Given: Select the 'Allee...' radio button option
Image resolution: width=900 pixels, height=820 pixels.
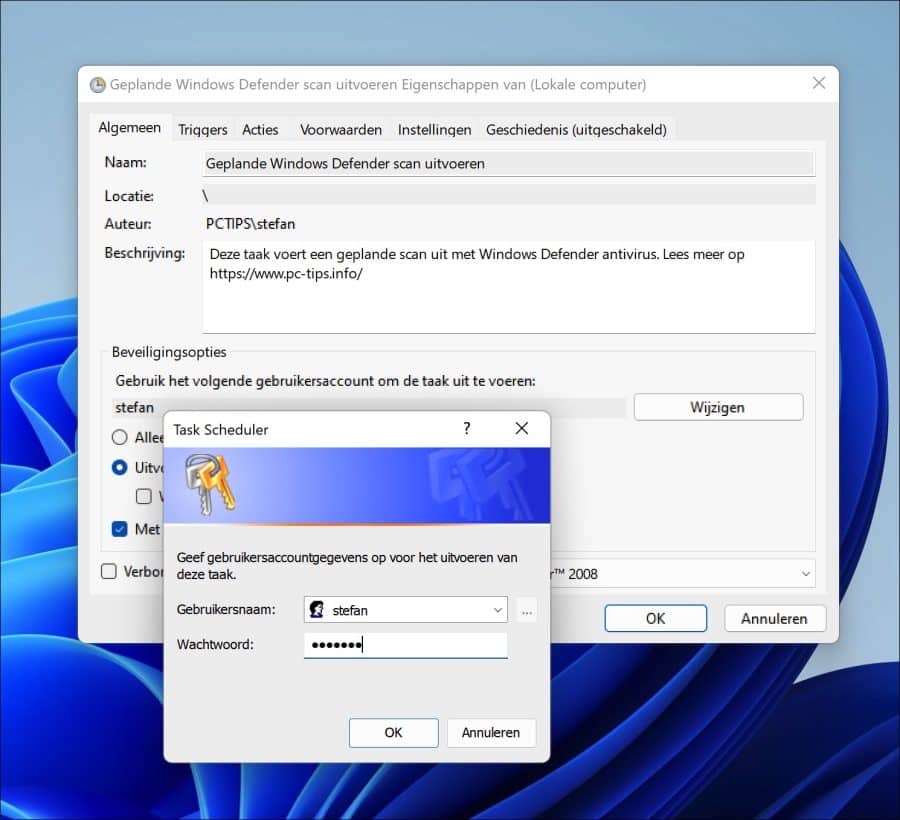Looking at the screenshot, I should tap(119, 437).
